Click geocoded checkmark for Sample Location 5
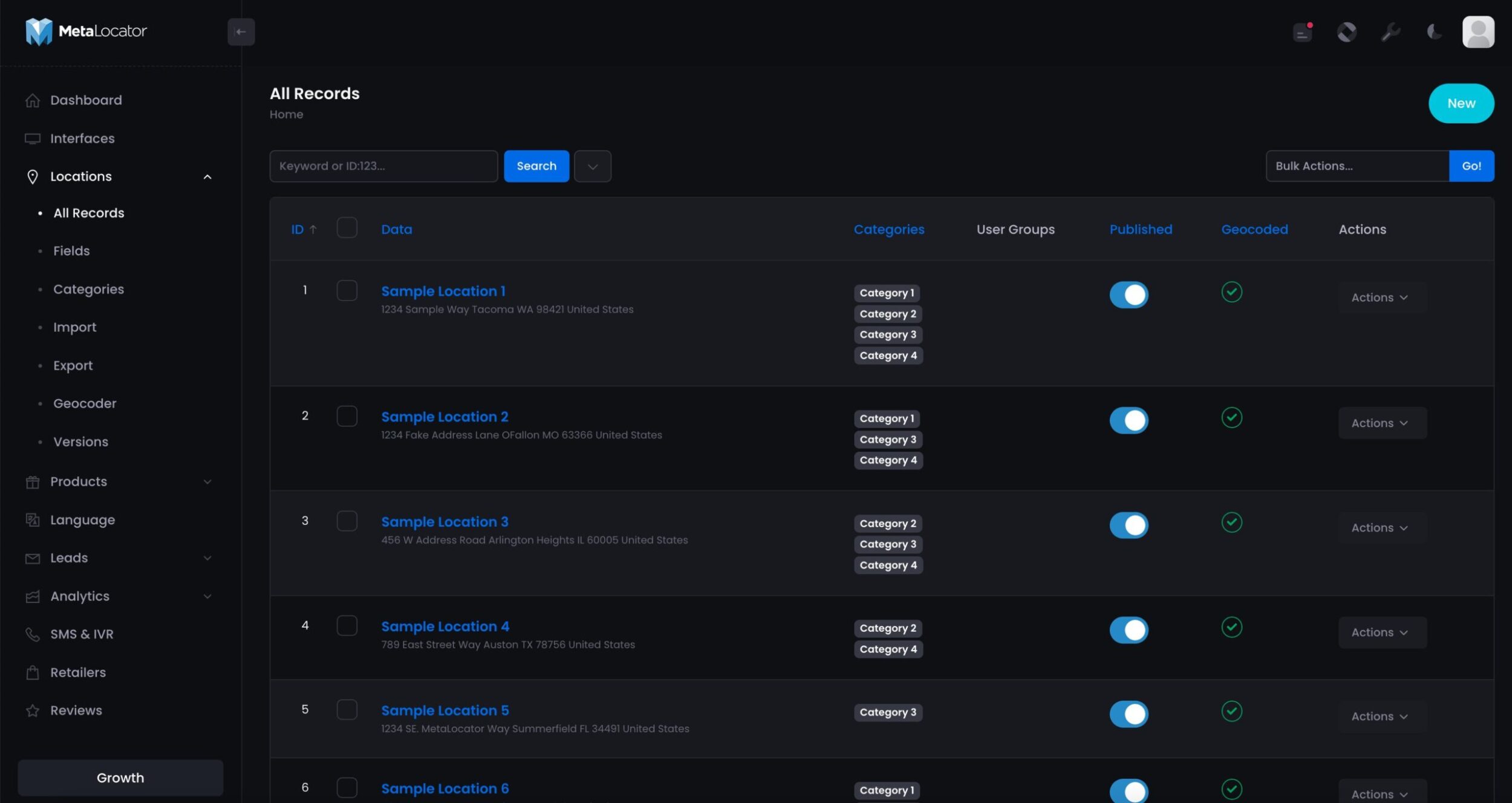1512x803 pixels. [1231, 711]
